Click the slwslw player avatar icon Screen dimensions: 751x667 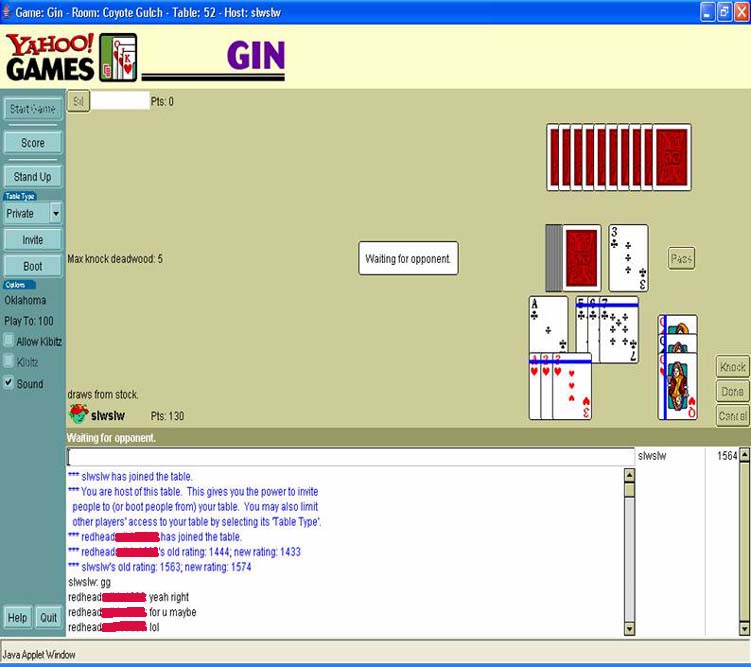point(78,414)
